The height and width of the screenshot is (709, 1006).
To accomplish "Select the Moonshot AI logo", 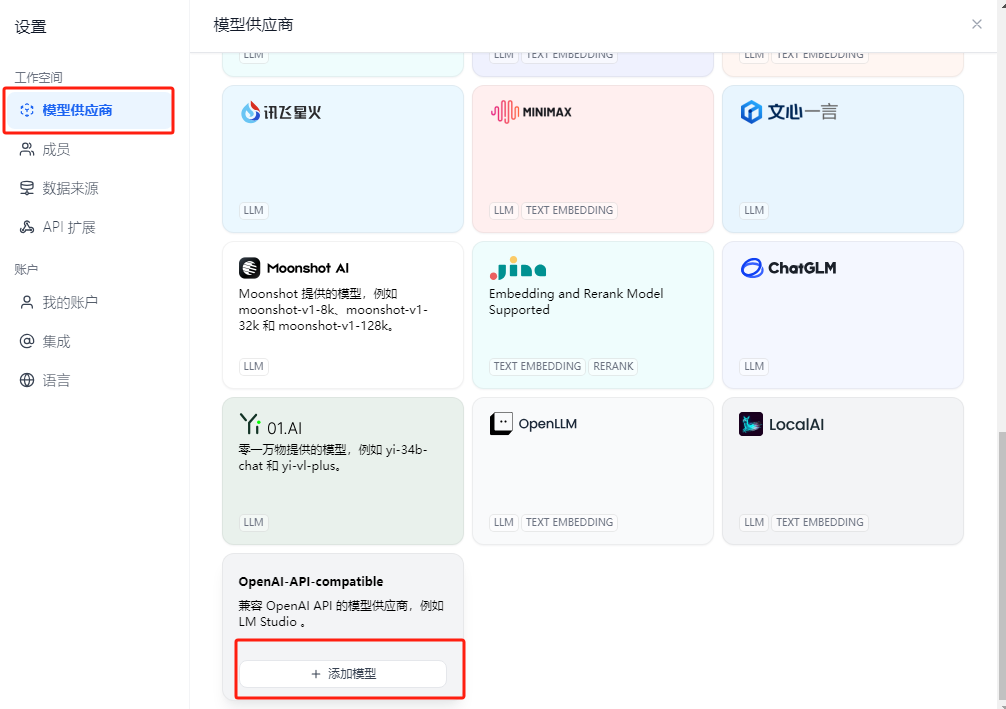I will (249, 267).
